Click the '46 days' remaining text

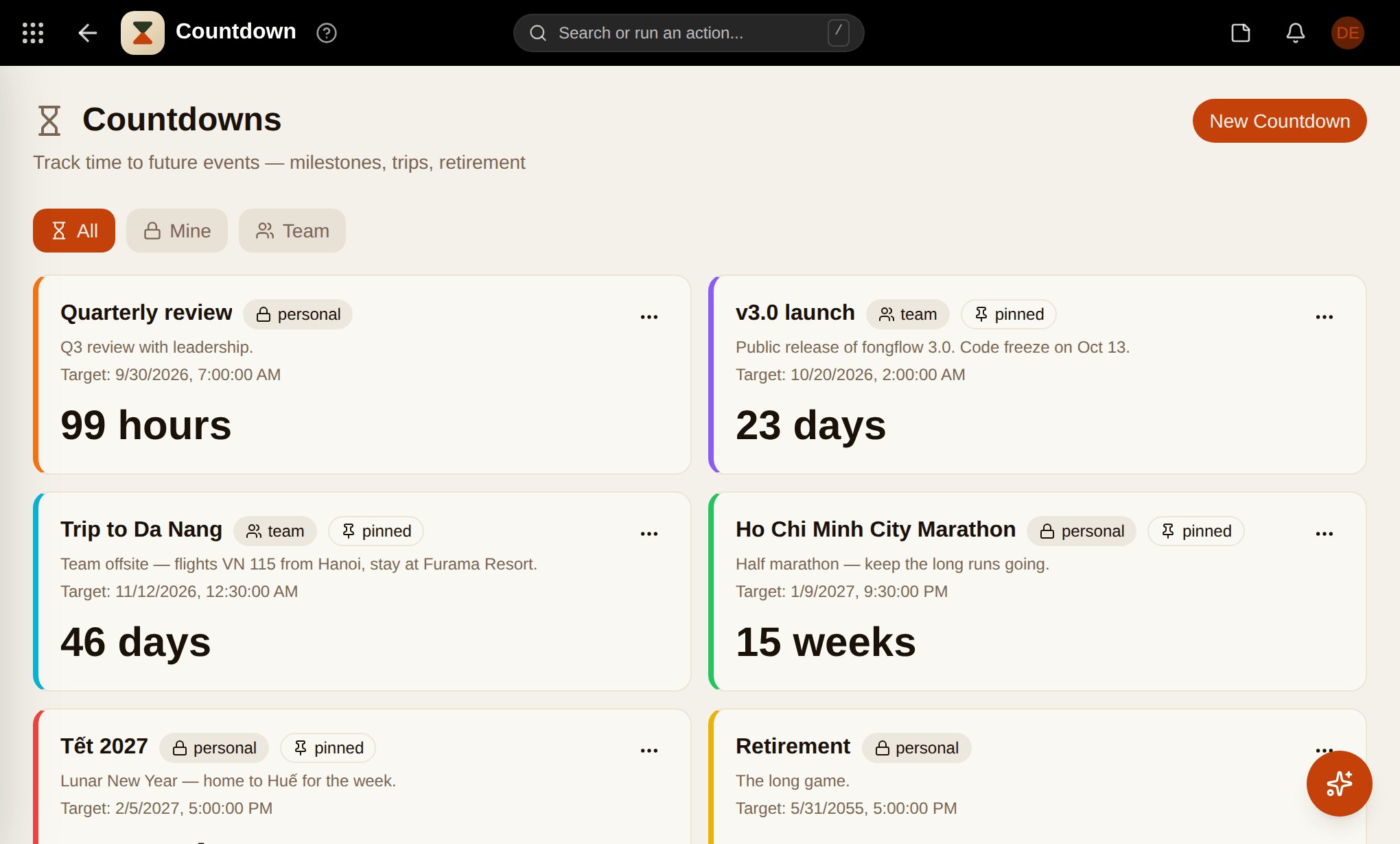pyautogui.click(x=135, y=642)
